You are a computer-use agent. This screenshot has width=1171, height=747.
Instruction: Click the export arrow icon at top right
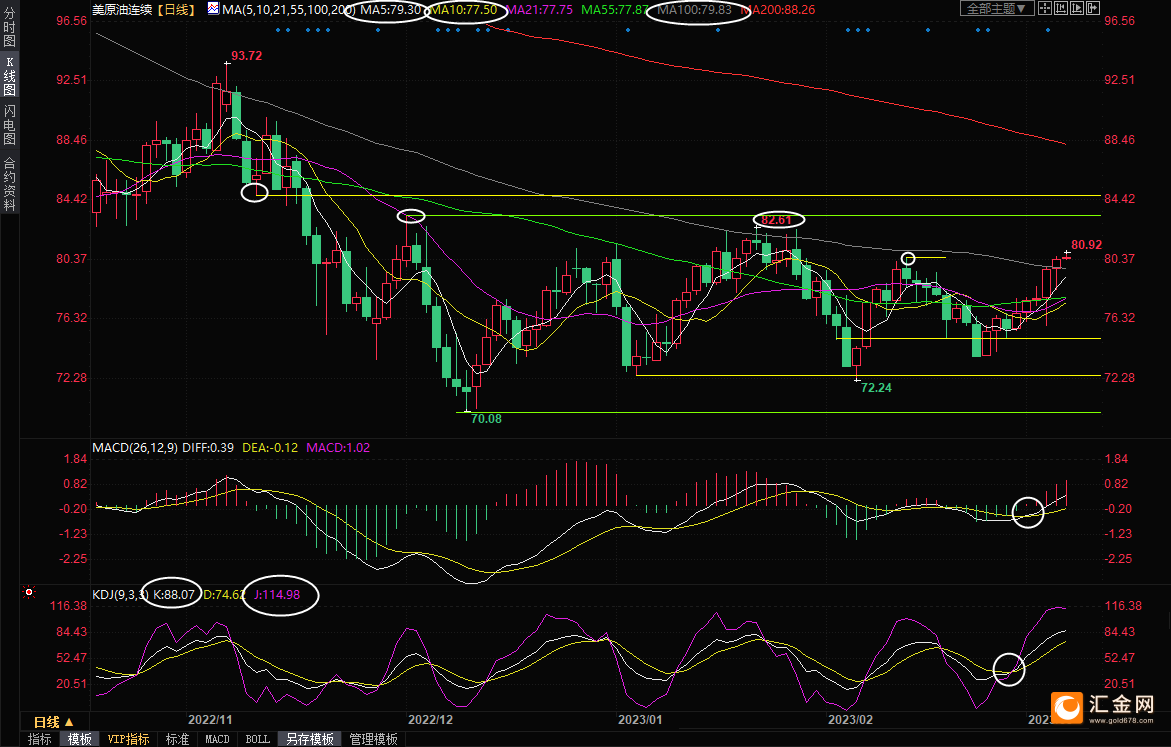(x=1093, y=8)
